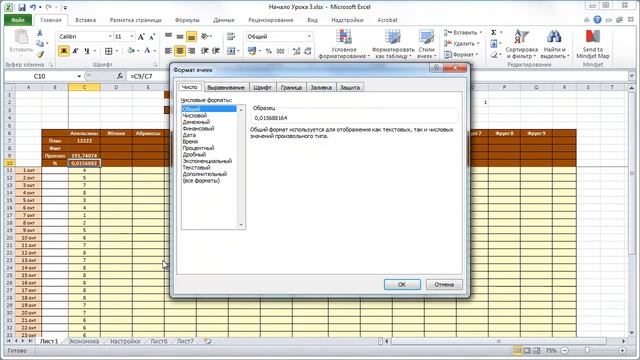Open the number format dropdown in the ribbon
Viewport: 640px width, 360px height.
[x=309, y=37]
